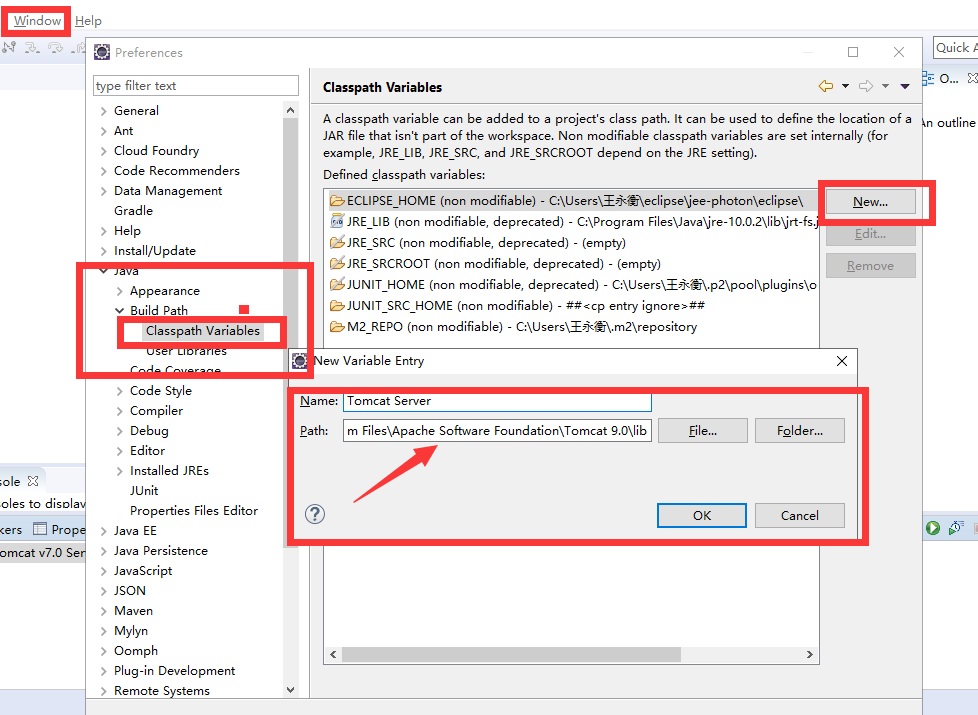Open the Help menu
This screenshot has width=978, height=715.
coord(88,21)
